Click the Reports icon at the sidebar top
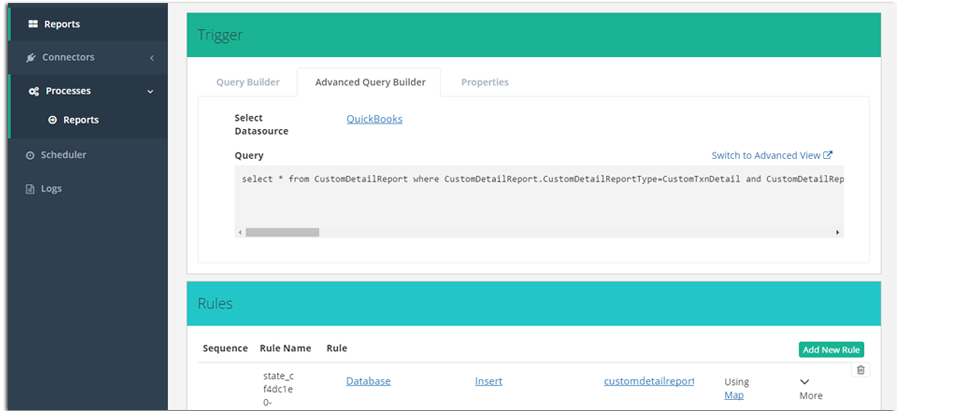The image size is (964, 411). (x=33, y=24)
